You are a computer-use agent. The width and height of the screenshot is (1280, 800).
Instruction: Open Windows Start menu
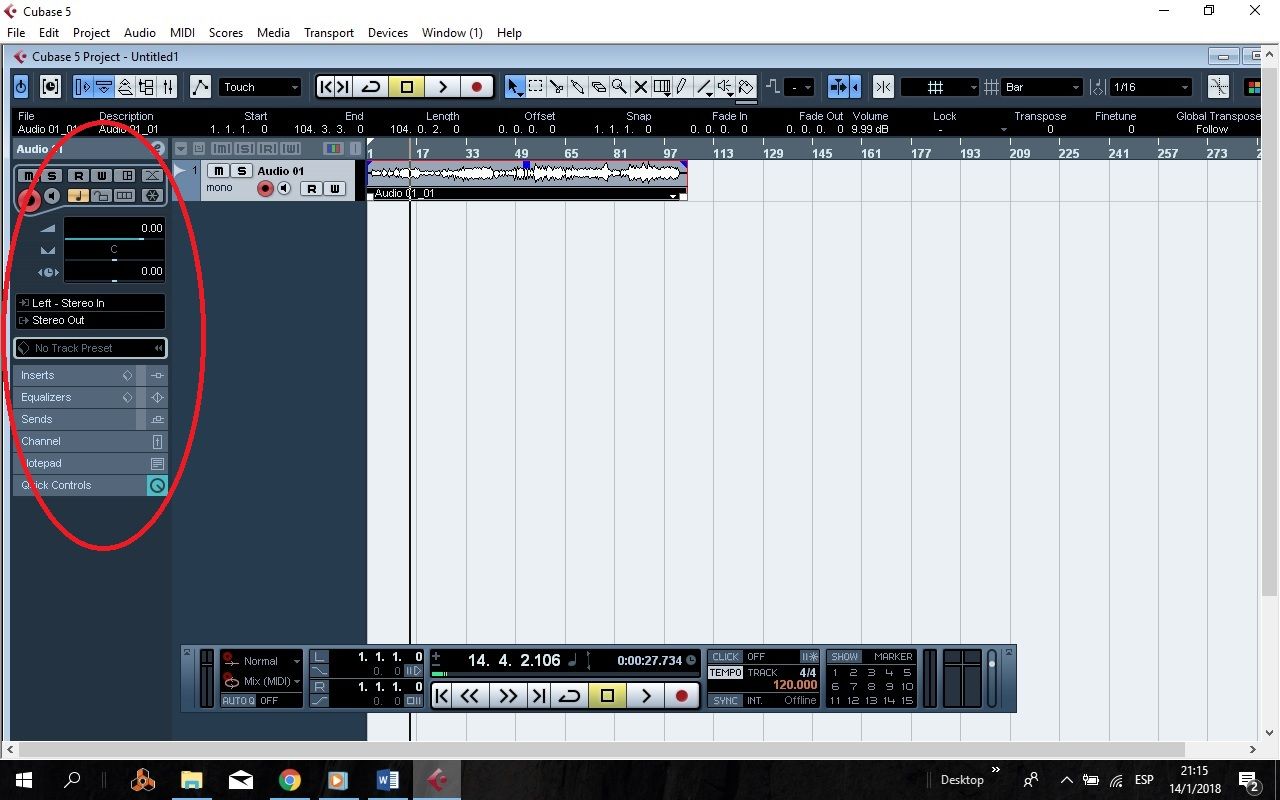coord(23,780)
